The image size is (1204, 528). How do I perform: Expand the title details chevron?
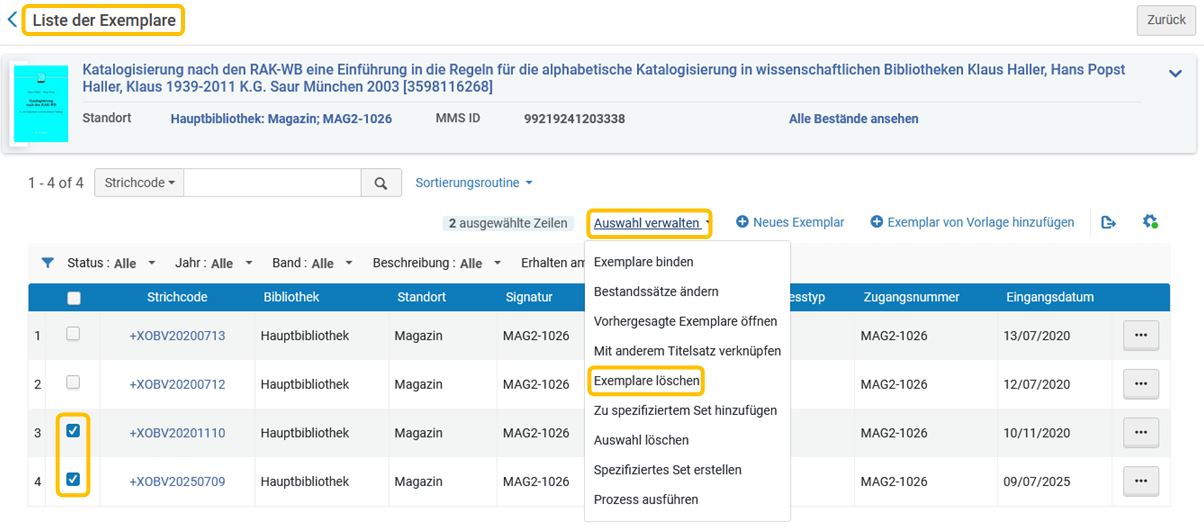point(1175,72)
